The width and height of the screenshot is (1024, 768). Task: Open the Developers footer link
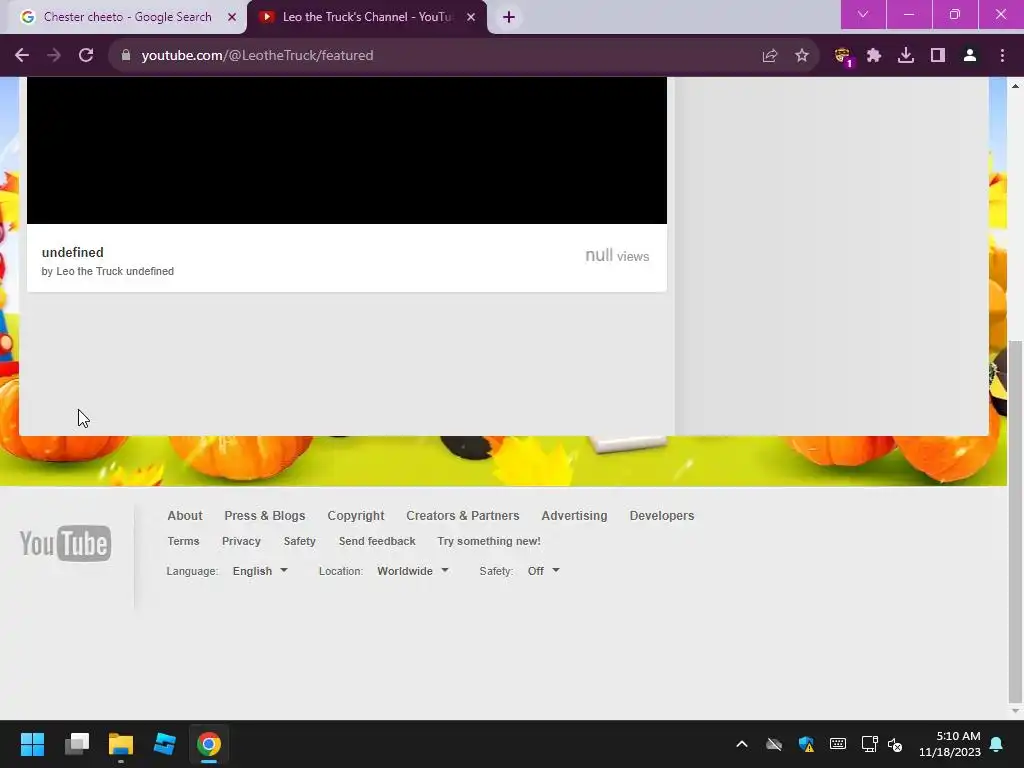tap(662, 515)
